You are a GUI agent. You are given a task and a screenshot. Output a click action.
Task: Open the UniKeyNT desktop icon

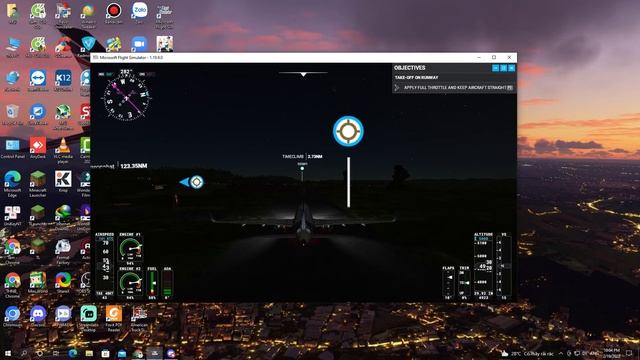point(12,216)
